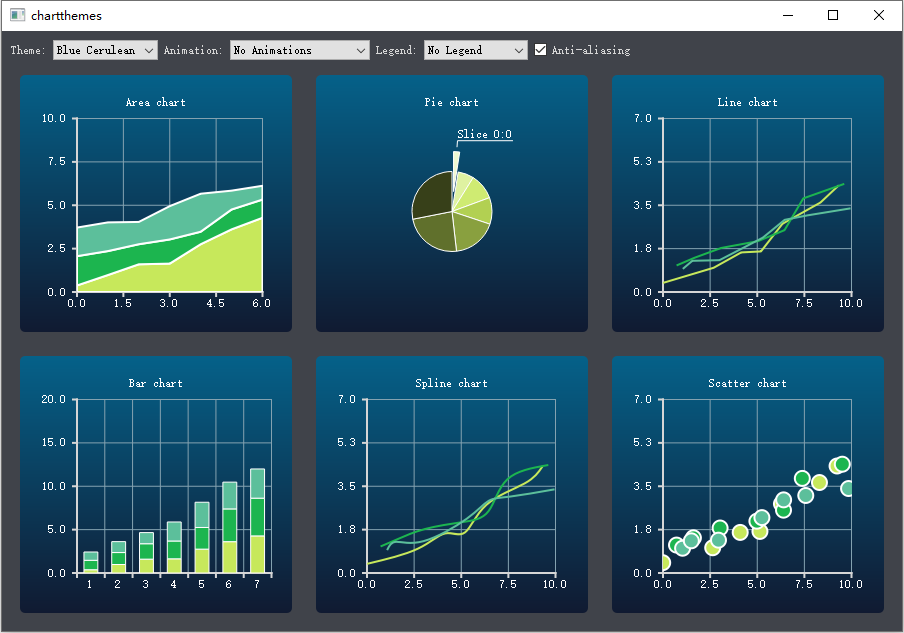Click the Scatter chart title
The height and width of the screenshot is (633, 904).
747,383
